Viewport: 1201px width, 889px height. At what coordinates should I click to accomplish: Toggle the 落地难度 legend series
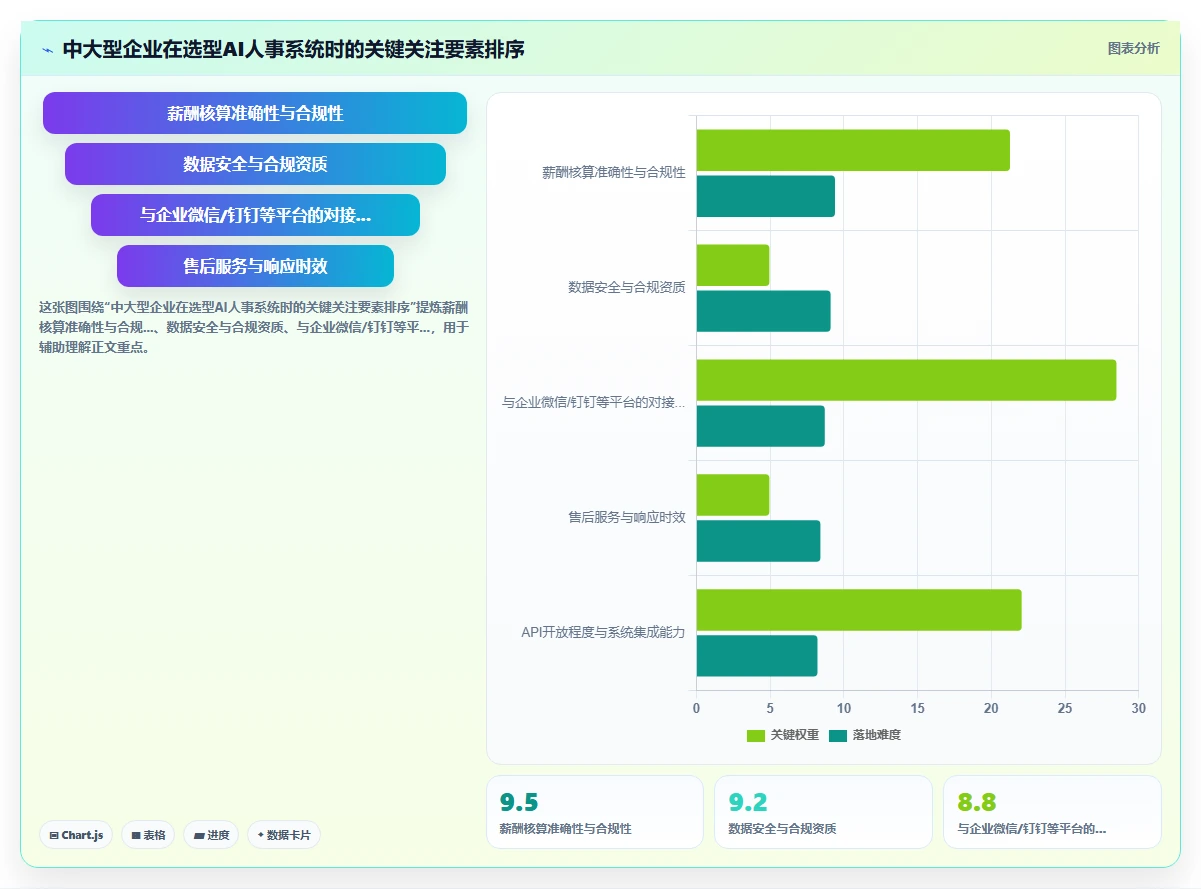(x=865, y=735)
